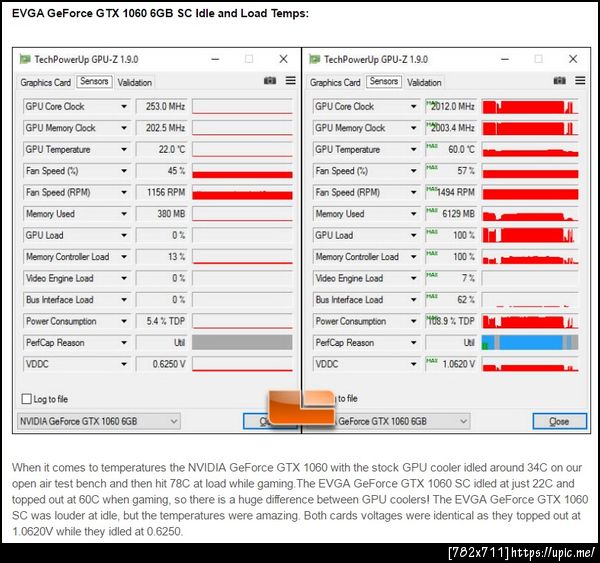The height and width of the screenshot is (563, 600).
Task: Click the screenshot camera icon in left GPU-Z window
Action: [270, 81]
